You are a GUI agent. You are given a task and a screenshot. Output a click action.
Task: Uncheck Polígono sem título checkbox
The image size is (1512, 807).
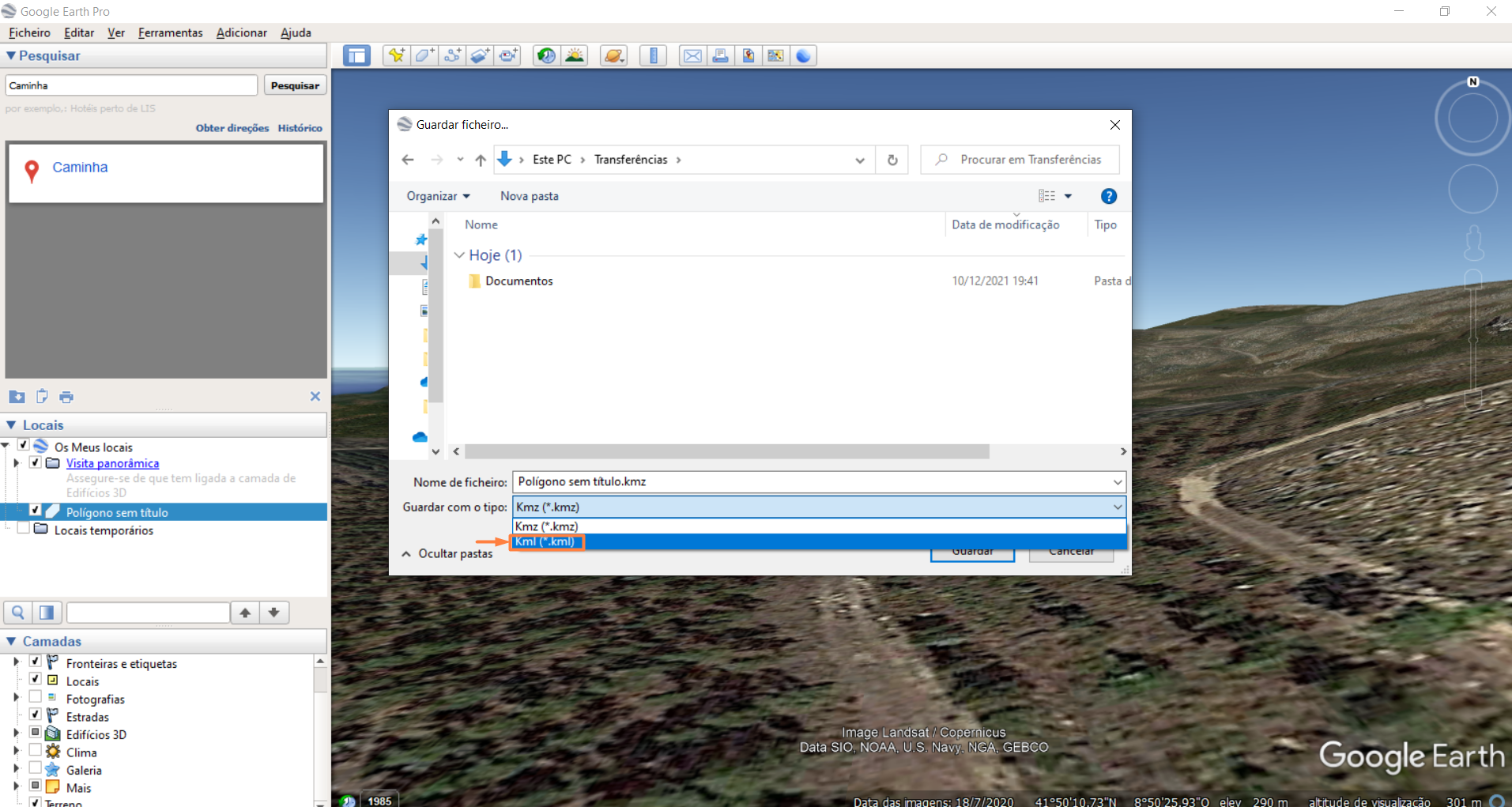[x=35, y=511]
